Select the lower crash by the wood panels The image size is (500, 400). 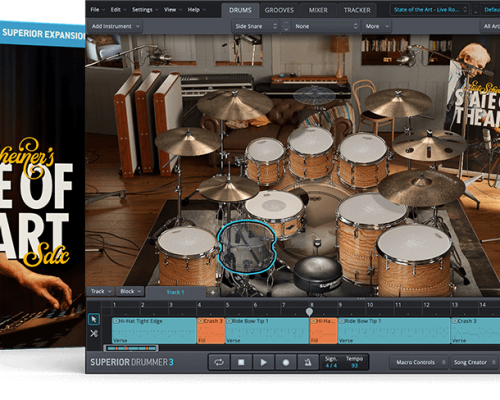[x=188, y=141]
